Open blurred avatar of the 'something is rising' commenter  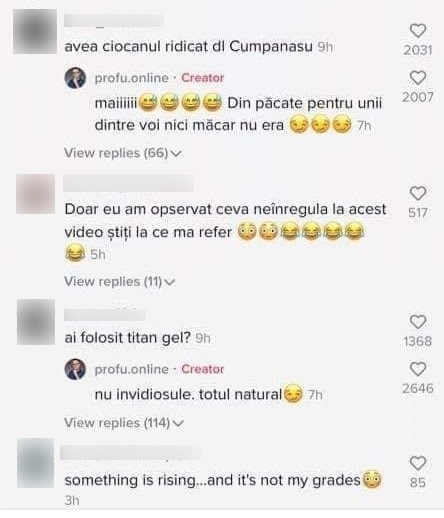point(36,463)
